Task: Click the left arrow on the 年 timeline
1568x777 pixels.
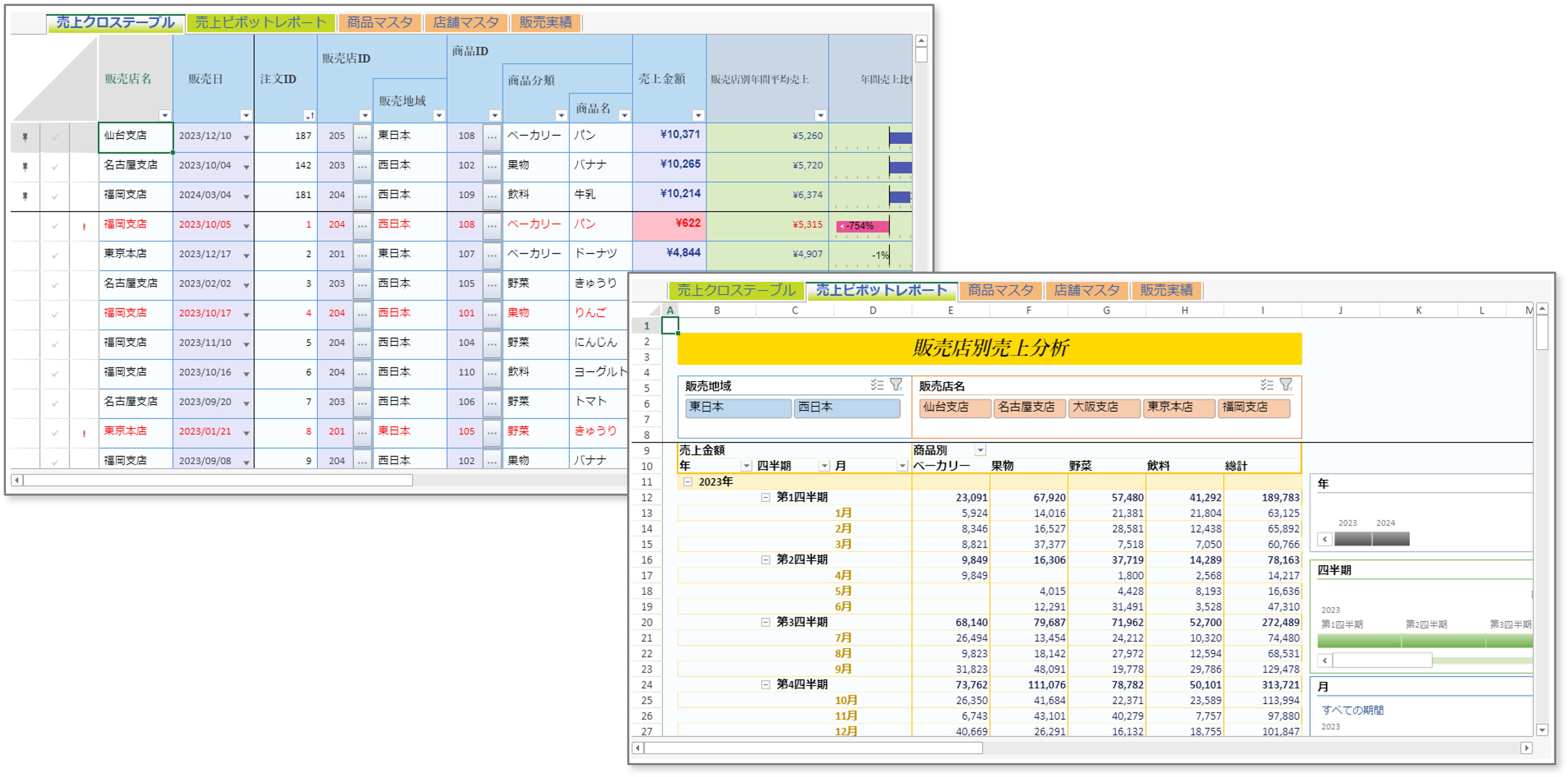Action: point(1325,539)
